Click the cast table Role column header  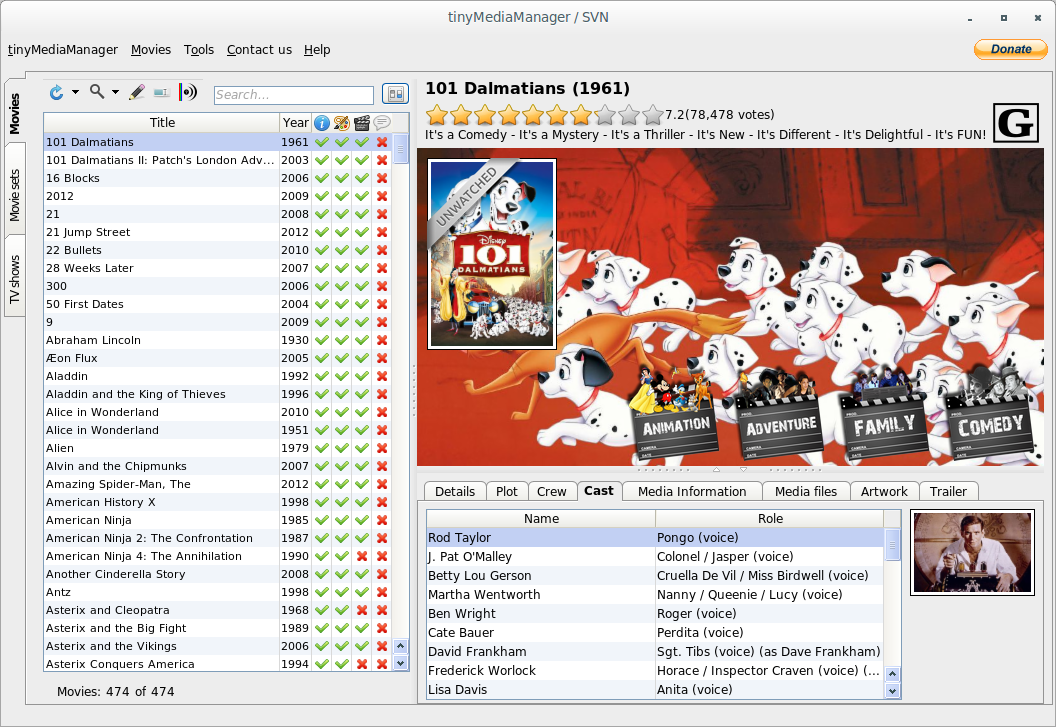click(x=770, y=519)
